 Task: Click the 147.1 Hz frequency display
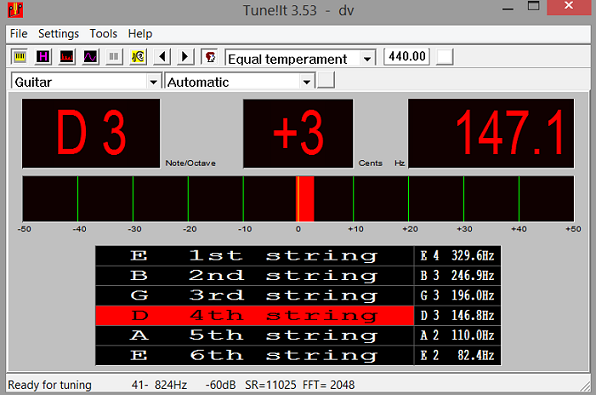[491, 133]
